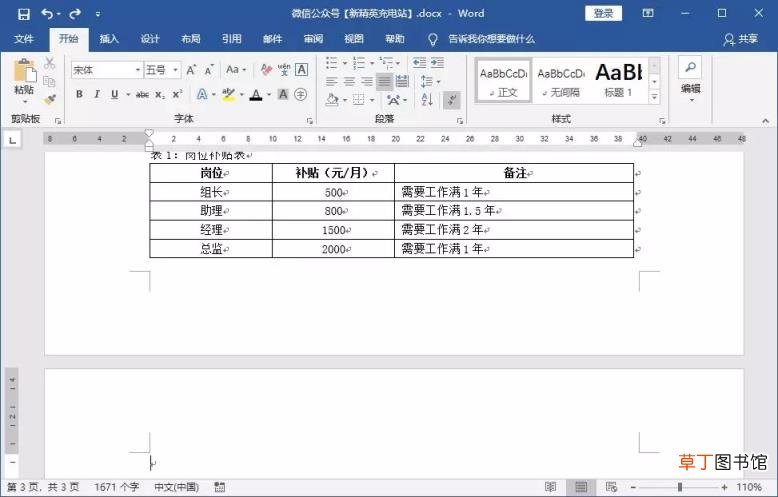
Task: Click the 中文(中国) language indicator
Action: click(177, 487)
